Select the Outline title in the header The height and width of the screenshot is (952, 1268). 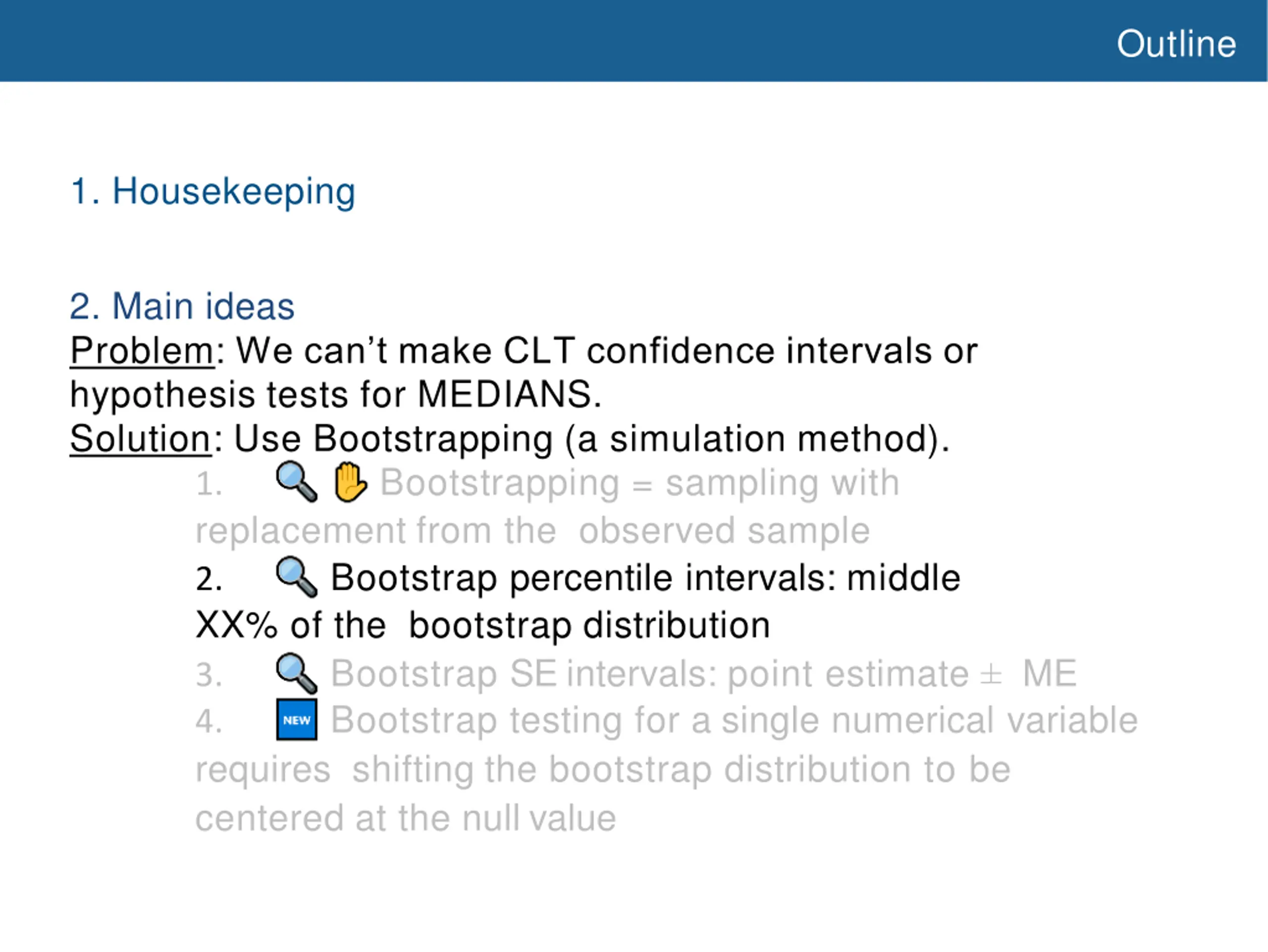click(x=1176, y=44)
